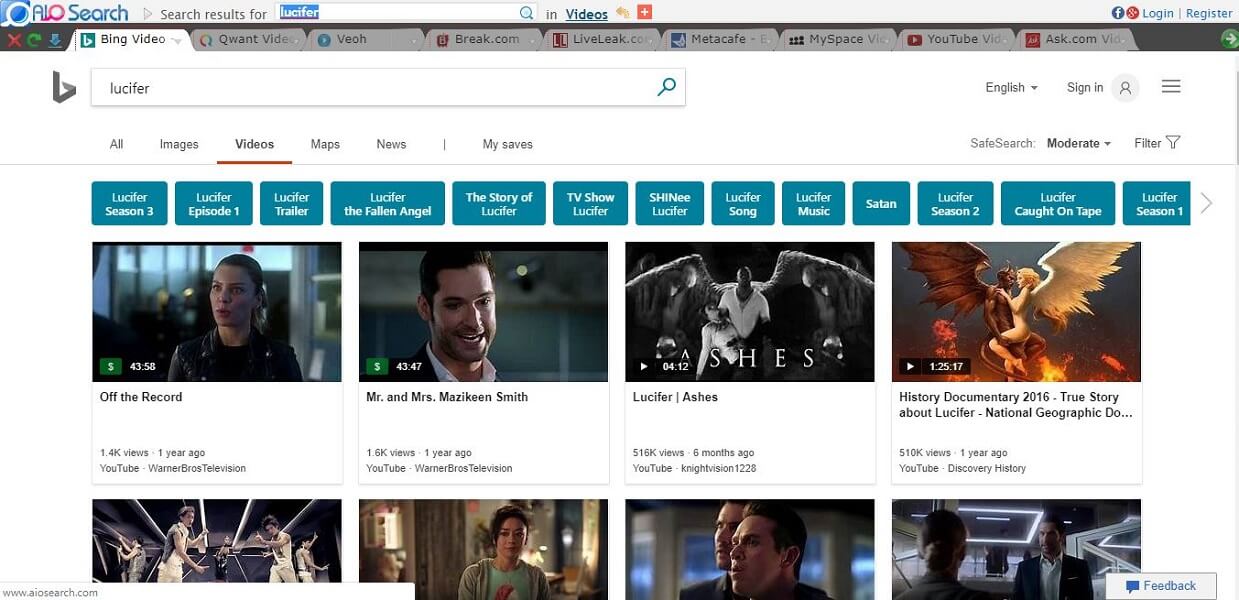This screenshot has width=1239, height=600.
Task: Select the Images tab
Action: (179, 144)
